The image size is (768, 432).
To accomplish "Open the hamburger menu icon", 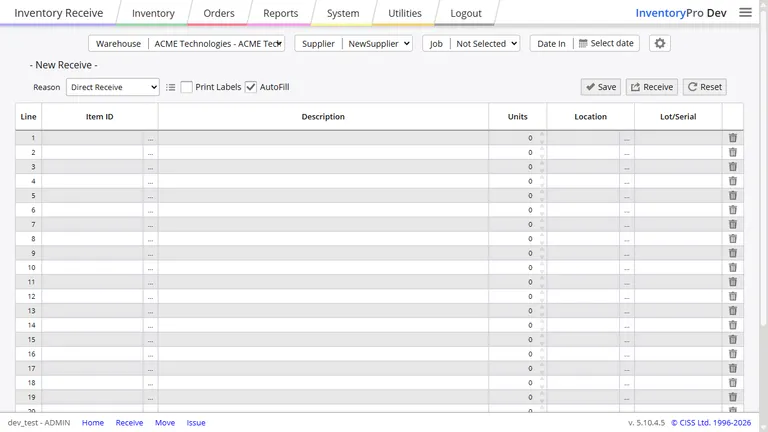I will click(x=745, y=13).
